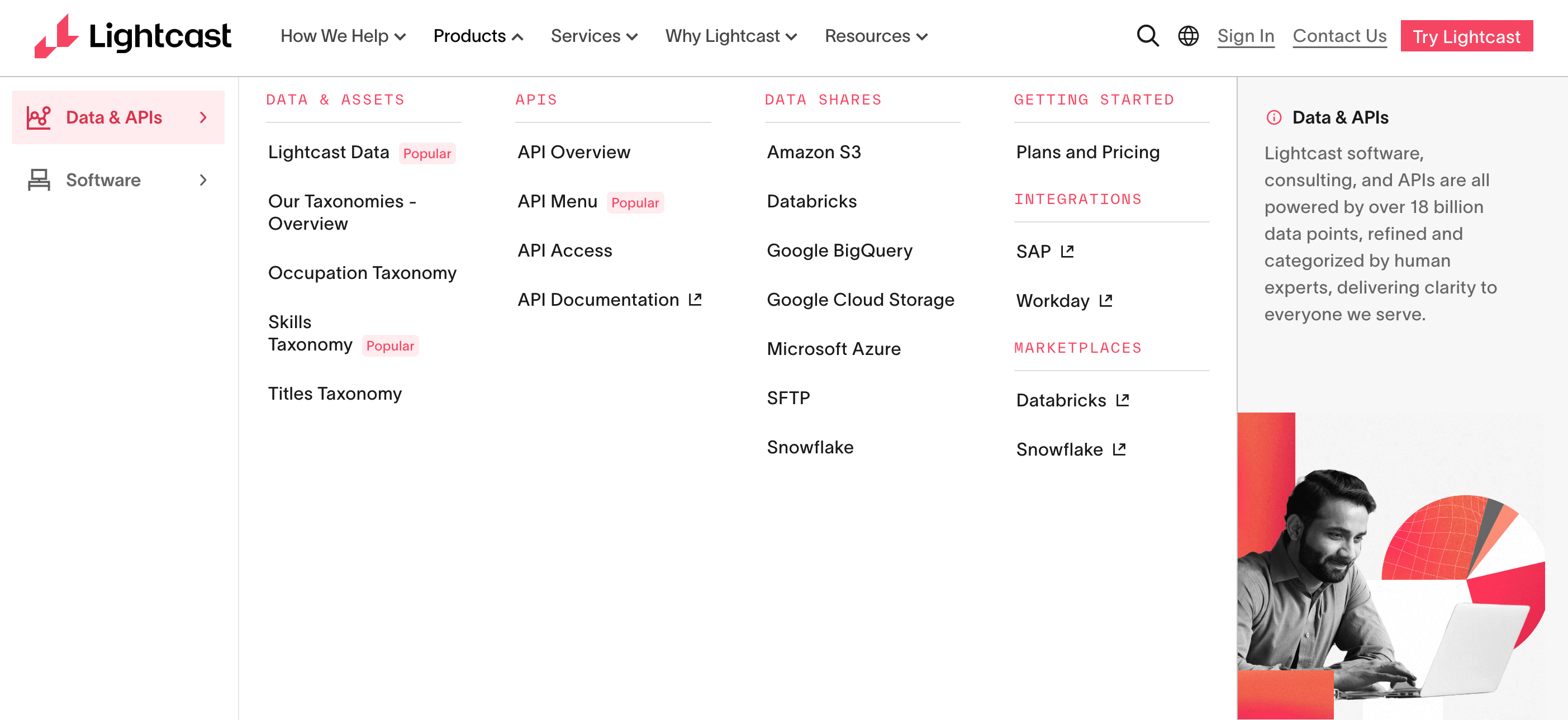Open Google Cloud Storage
This screenshot has width=1568, height=720.
(860, 299)
